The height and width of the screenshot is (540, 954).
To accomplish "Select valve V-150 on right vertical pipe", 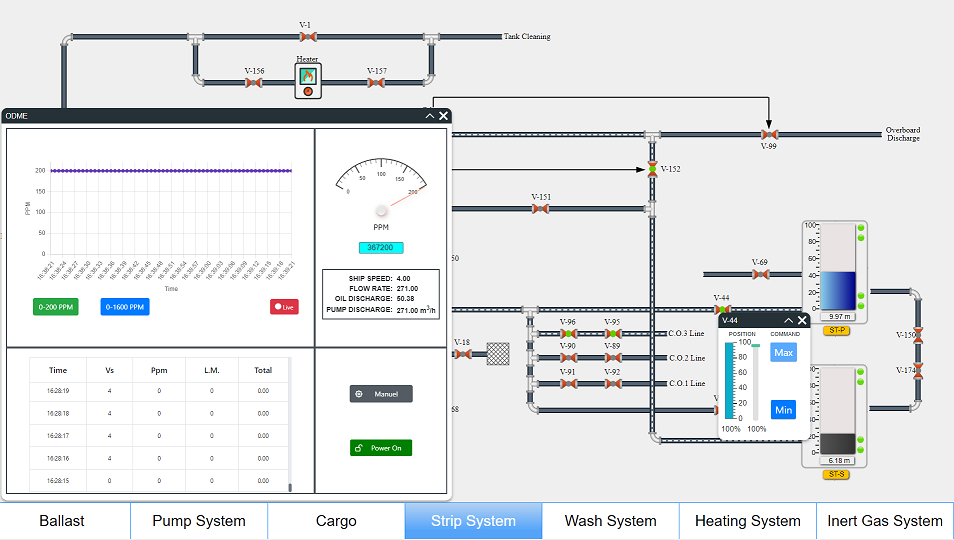I will click(918, 336).
